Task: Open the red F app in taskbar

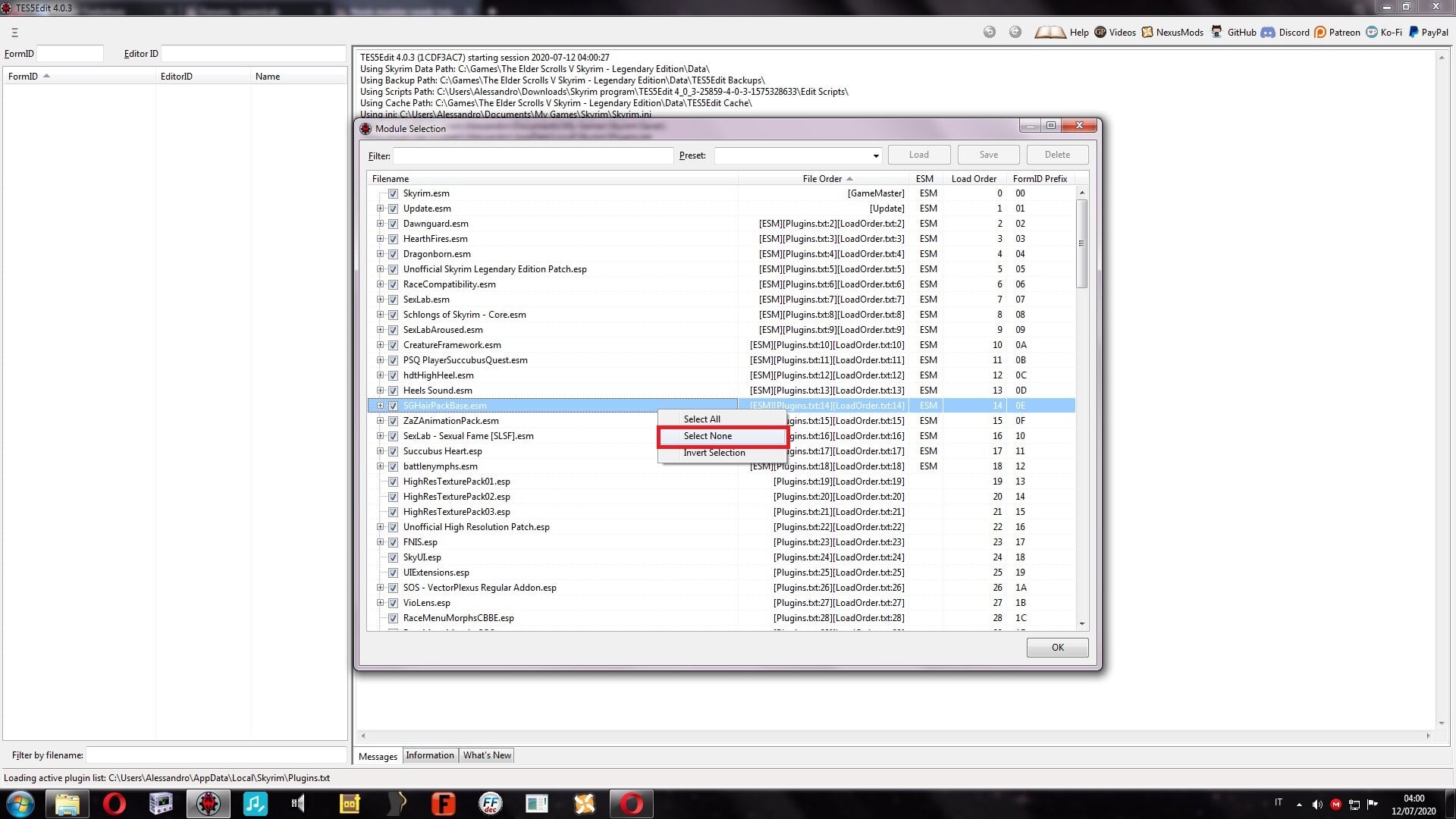Action: [444, 804]
